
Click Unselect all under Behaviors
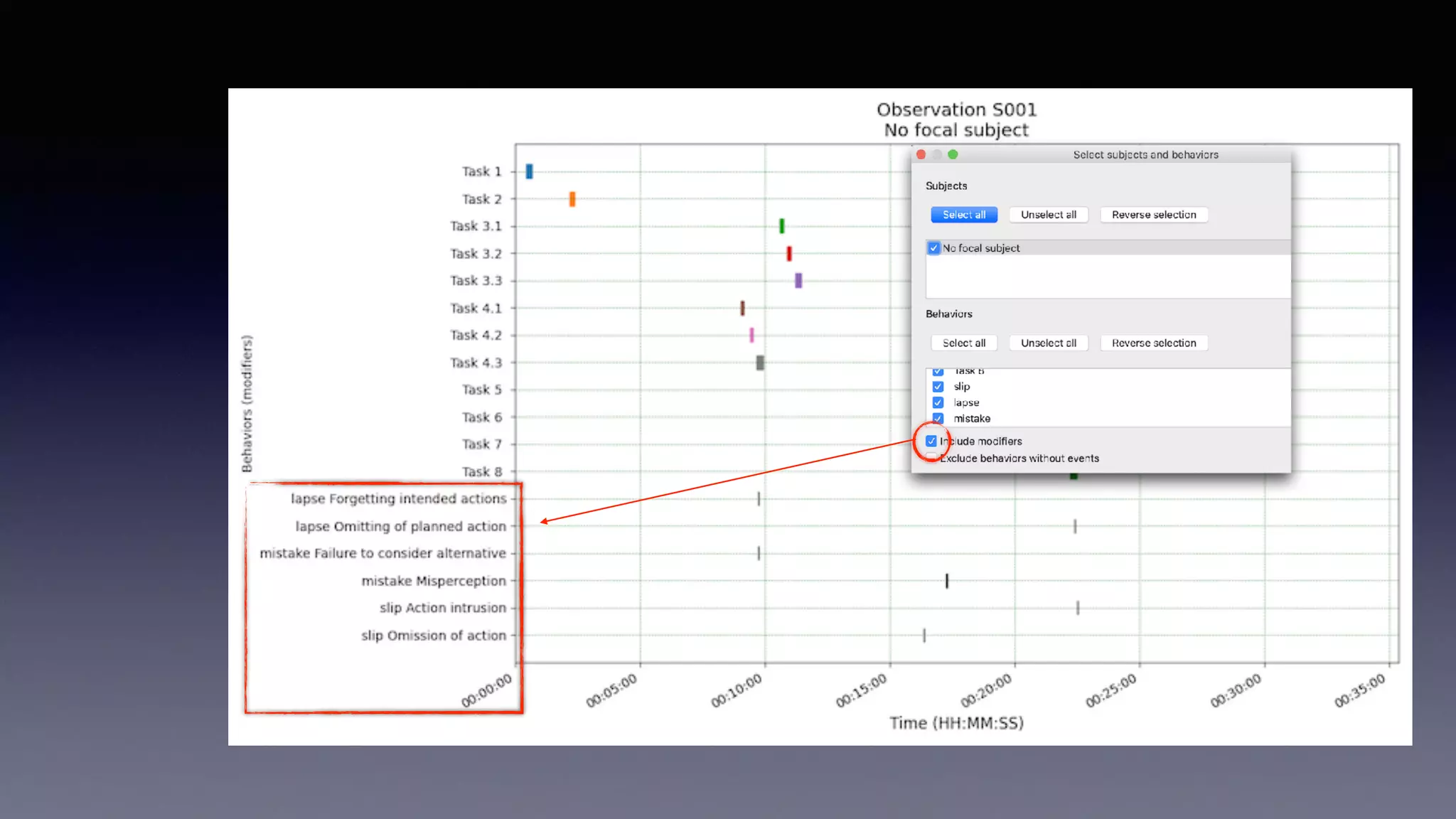click(x=1048, y=343)
